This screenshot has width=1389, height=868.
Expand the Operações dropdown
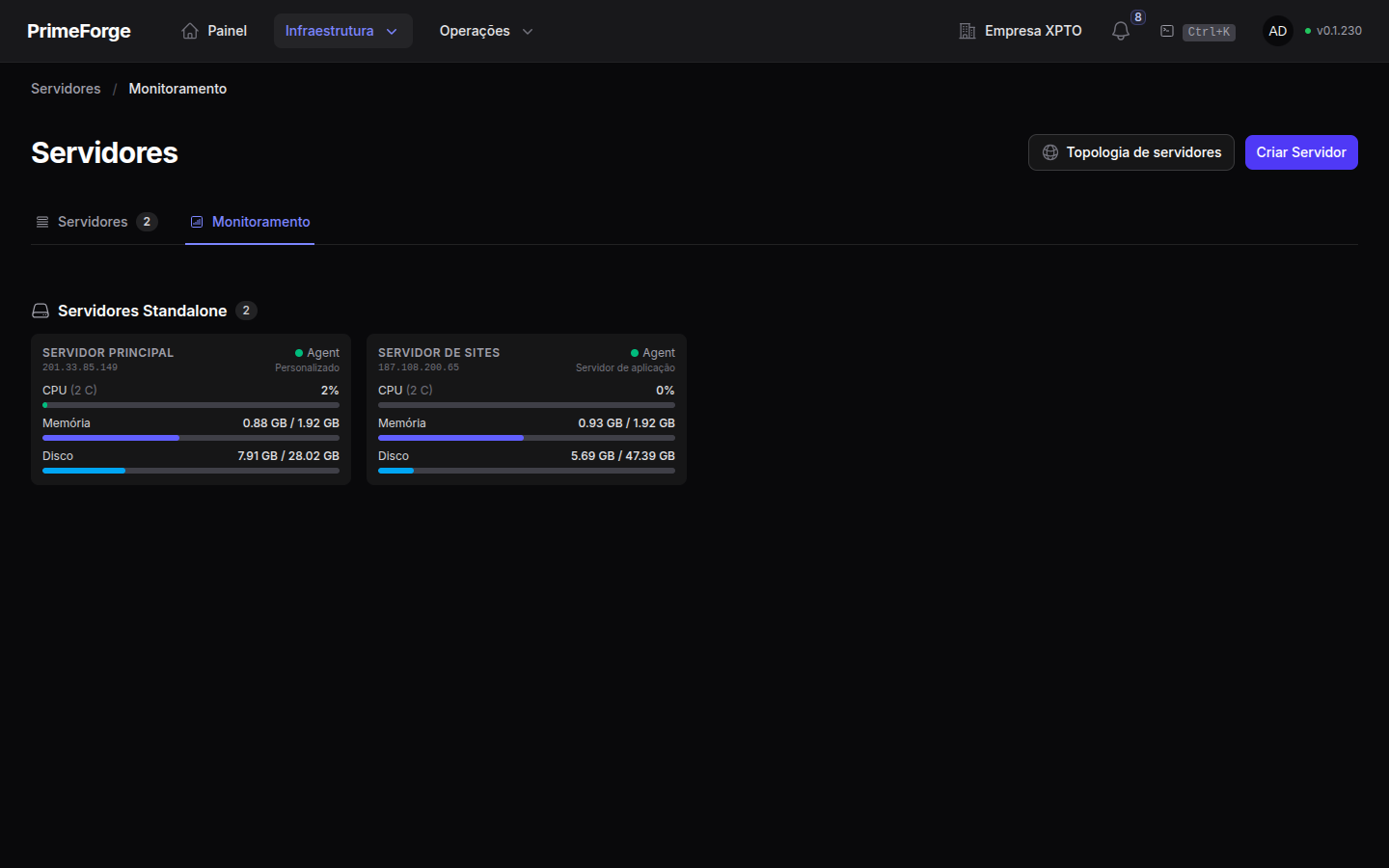(x=486, y=31)
